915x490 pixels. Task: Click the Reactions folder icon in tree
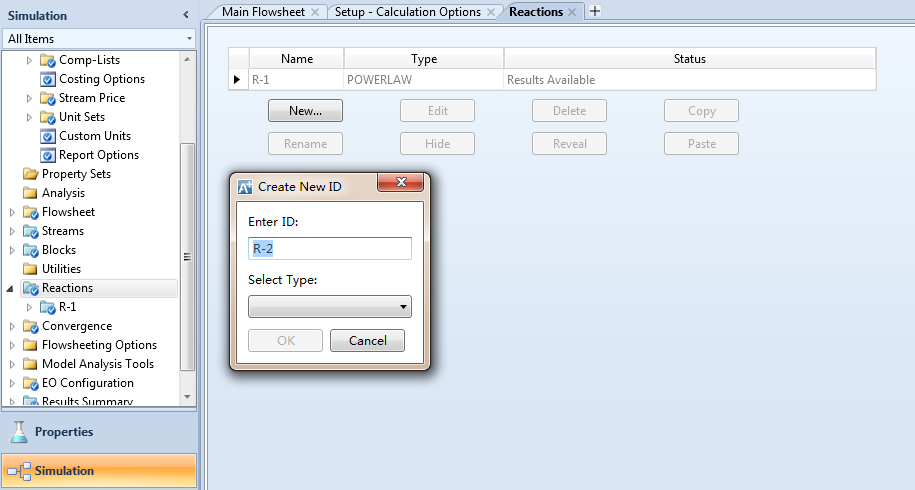click(30, 288)
